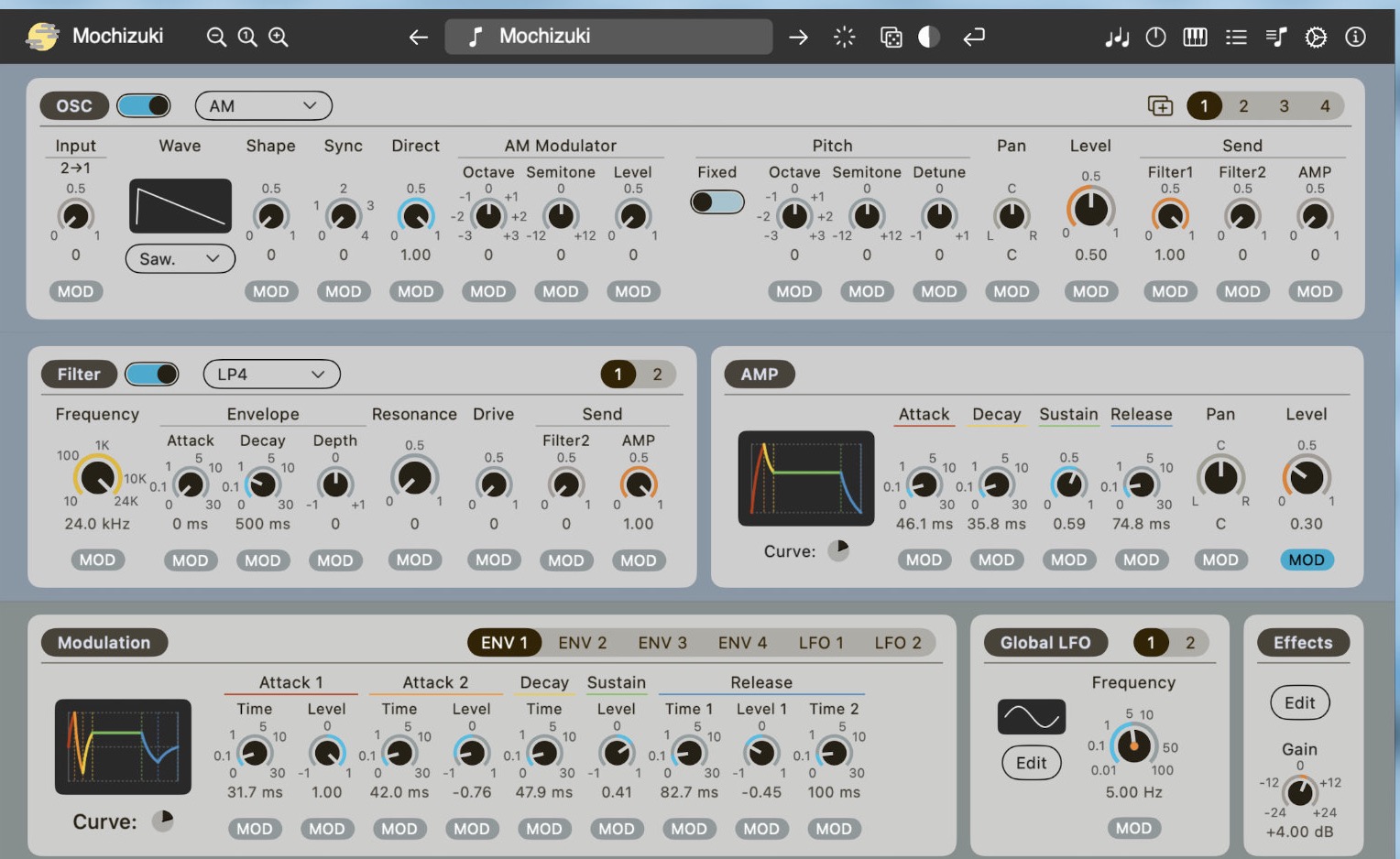Click the Filter Resonance knob
The image size is (1400, 859).
pyautogui.click(x=414, y=476)
